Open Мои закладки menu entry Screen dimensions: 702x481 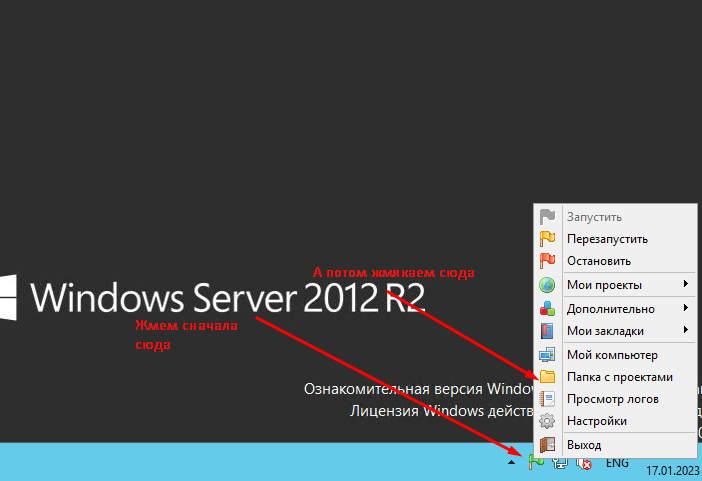615,331
